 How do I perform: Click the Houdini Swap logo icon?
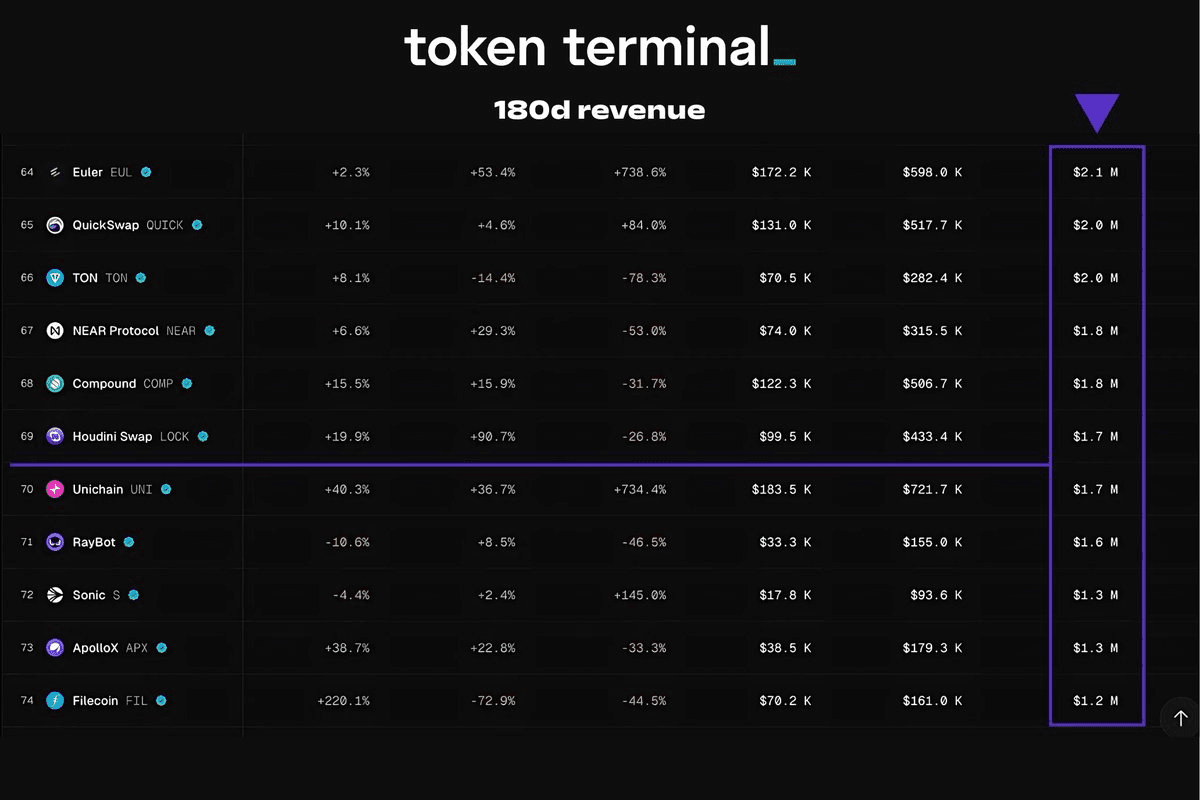point(55,436)
